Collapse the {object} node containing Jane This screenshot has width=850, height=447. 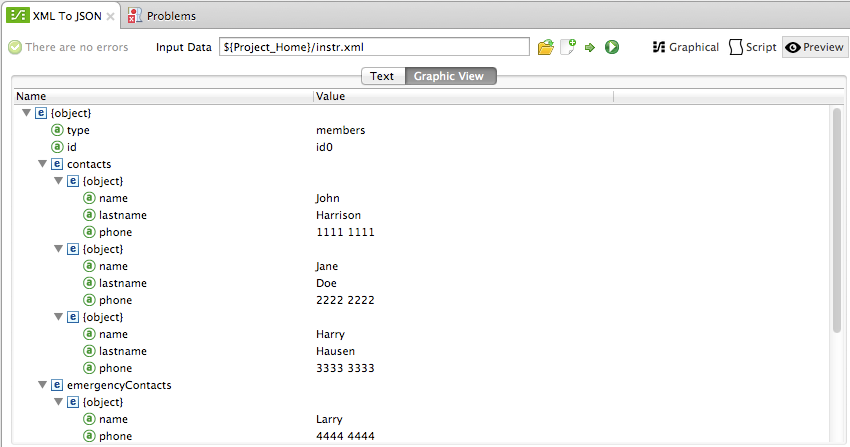[59, 249]
